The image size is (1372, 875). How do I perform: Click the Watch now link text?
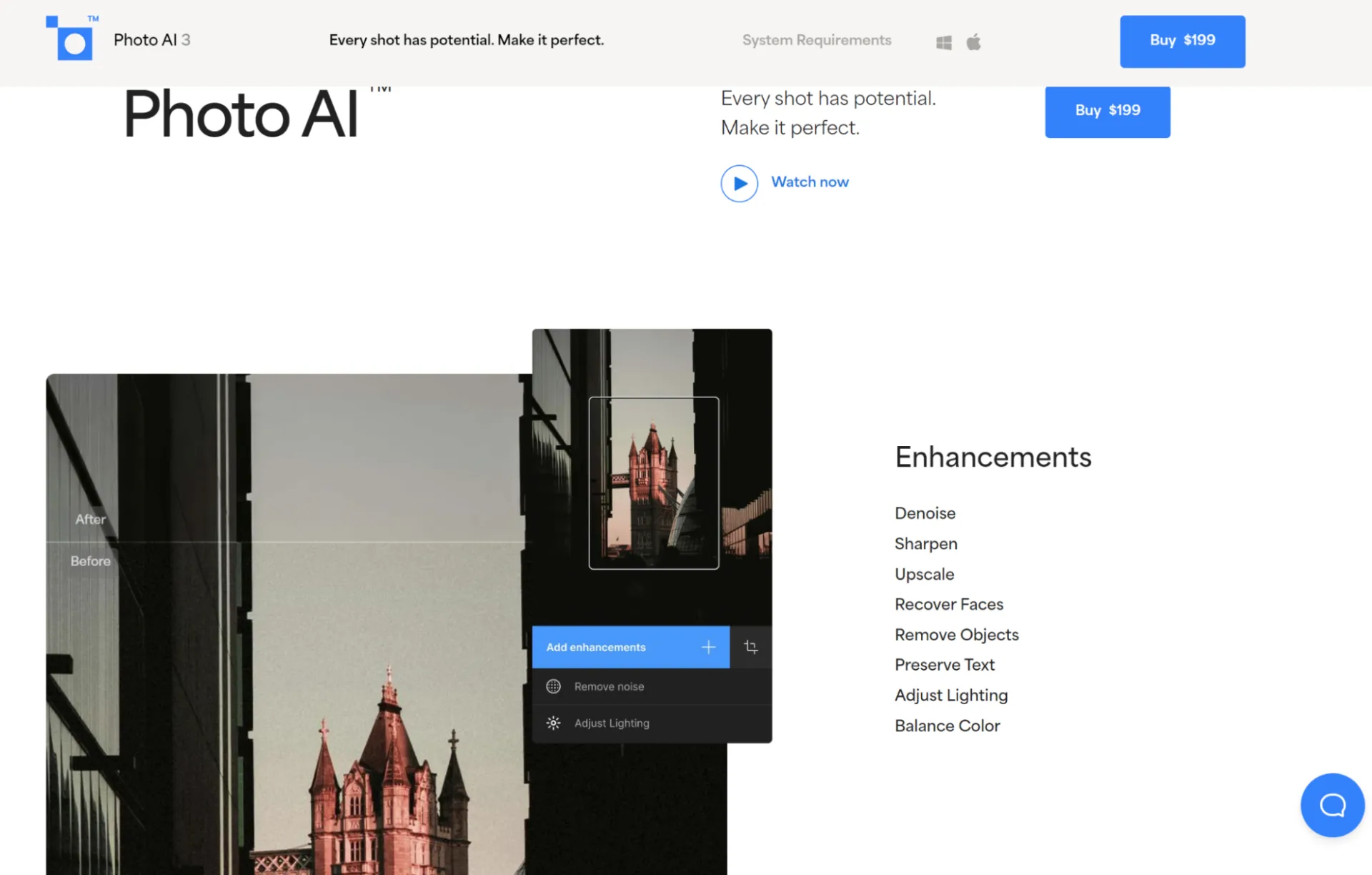[x=810, y=182]
